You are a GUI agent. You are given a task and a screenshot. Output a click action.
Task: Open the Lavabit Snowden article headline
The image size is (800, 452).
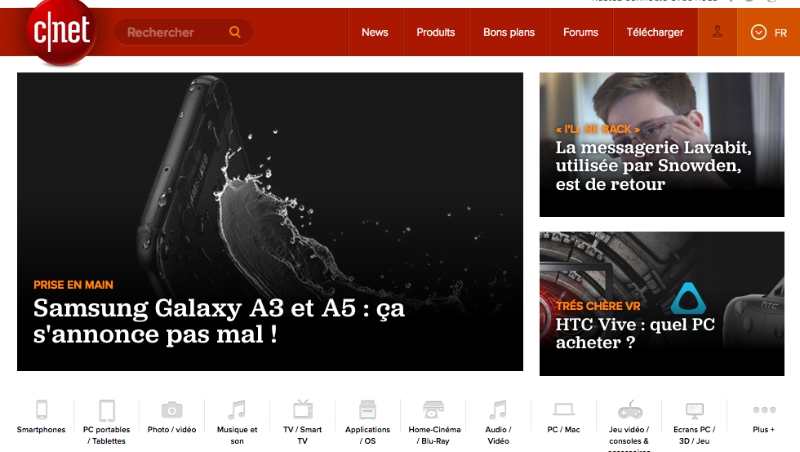pyautogui.click(x=654, y=166)
